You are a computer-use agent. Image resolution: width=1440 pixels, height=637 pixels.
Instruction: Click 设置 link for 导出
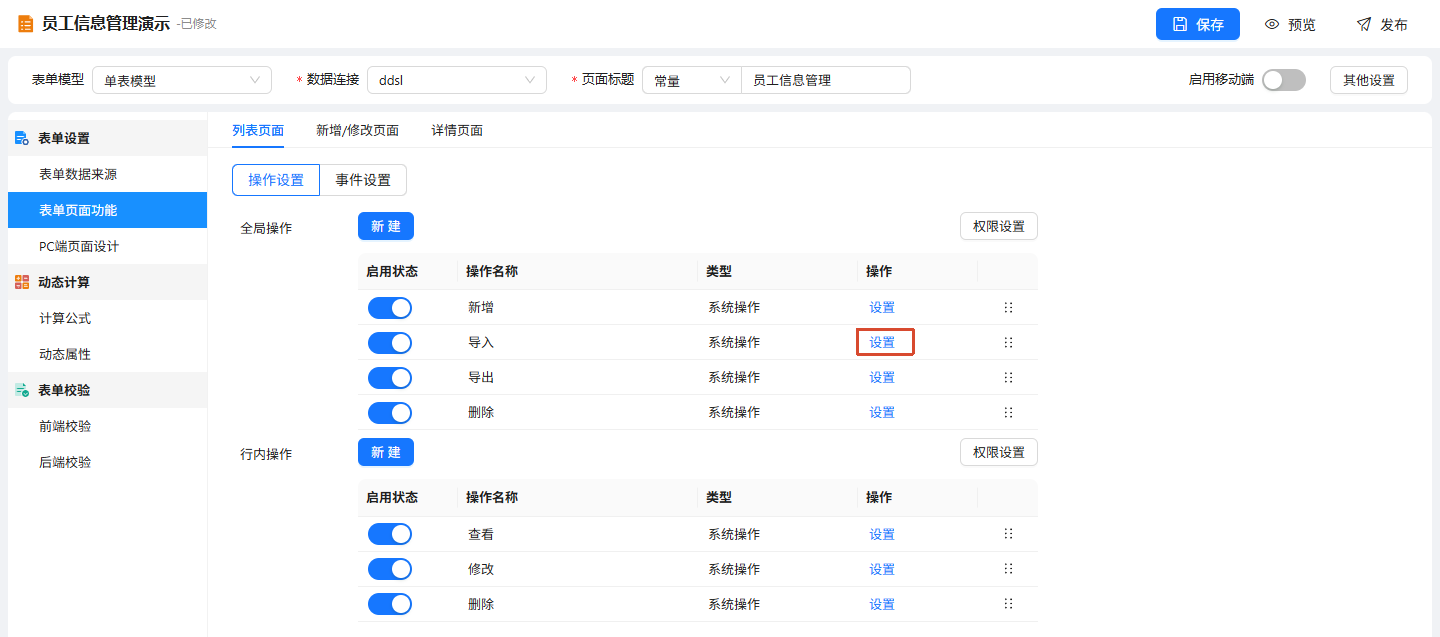pyautogui.click(x=882, y=377)
